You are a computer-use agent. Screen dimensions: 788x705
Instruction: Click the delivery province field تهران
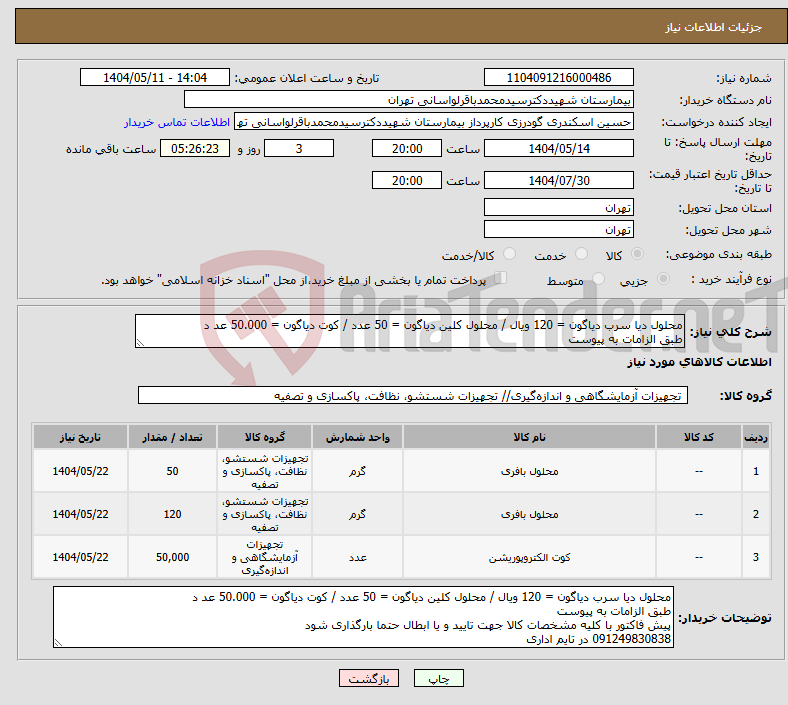pyautogui.click(x=558, y=208)
